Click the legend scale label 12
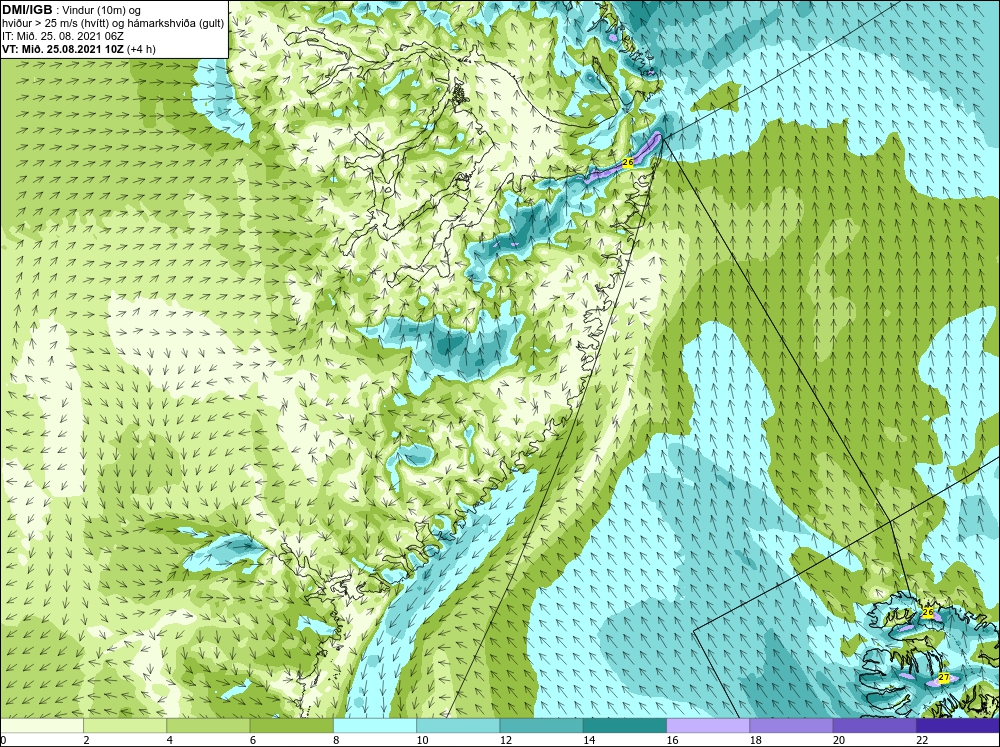Image resolution: width=1000 pixels, height=747 pixels. [x=506, y=740]
